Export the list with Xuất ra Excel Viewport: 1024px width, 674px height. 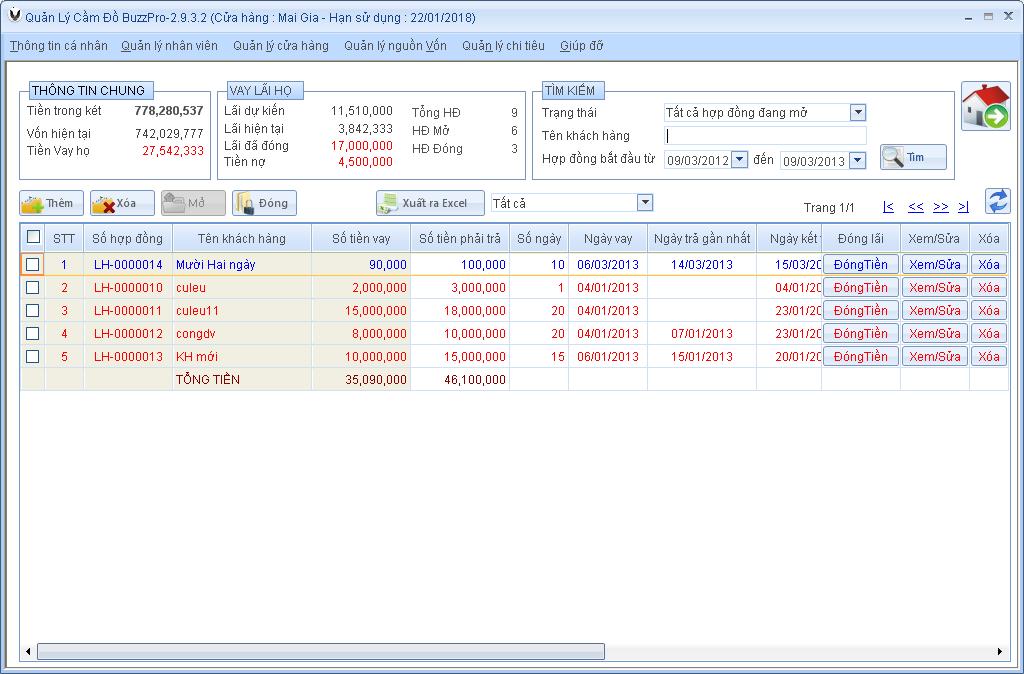click(x=430, y=203)
